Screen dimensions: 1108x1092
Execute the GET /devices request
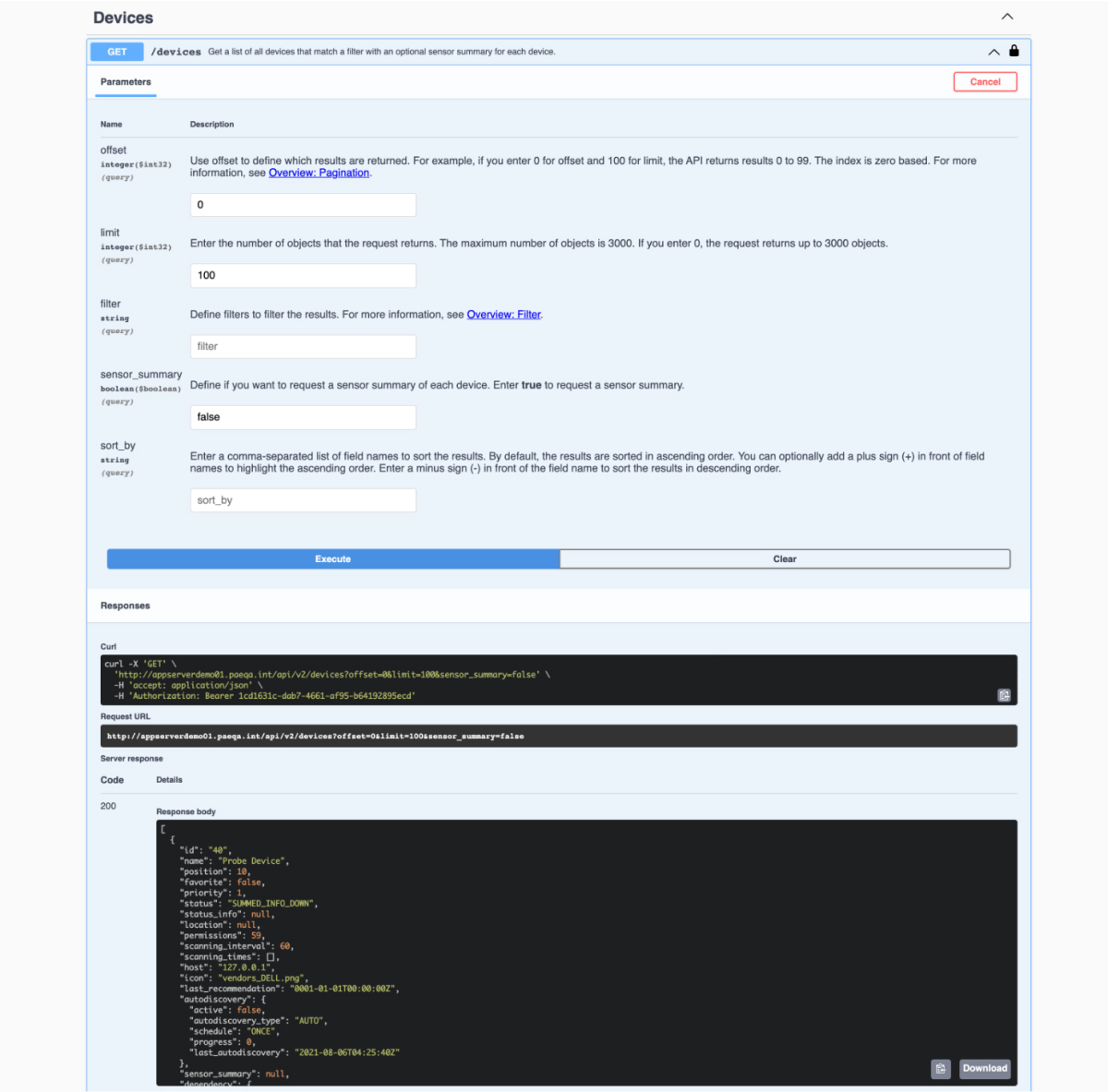click(x=332, y=558)
